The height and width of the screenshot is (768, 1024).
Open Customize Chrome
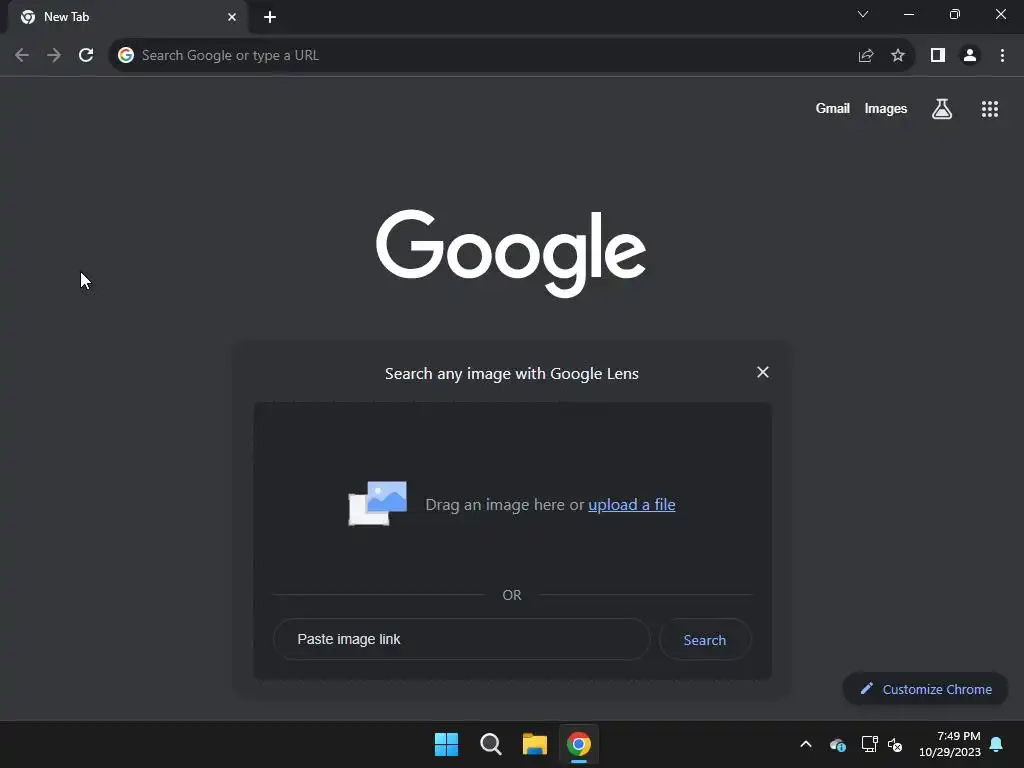(925, 689)
